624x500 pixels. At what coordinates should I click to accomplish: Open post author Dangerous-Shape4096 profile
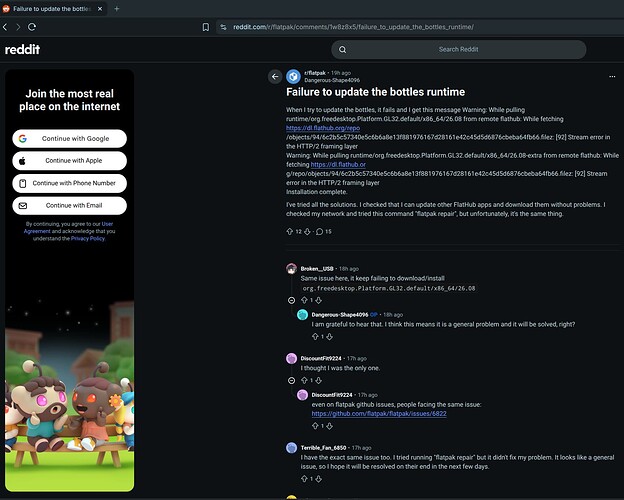tap(332, 80)
